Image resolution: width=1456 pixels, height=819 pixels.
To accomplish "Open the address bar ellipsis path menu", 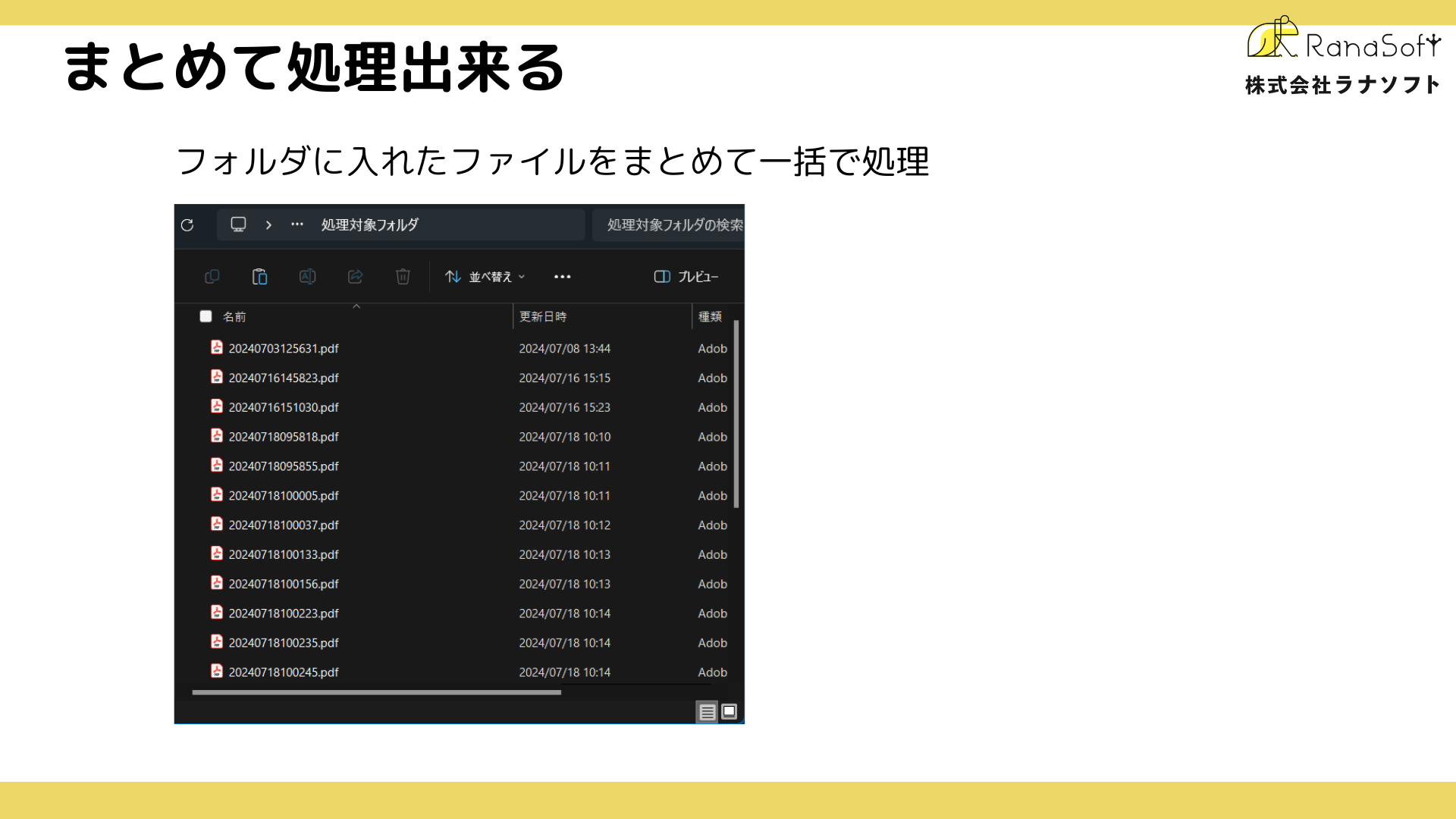I will pos(297,224).
